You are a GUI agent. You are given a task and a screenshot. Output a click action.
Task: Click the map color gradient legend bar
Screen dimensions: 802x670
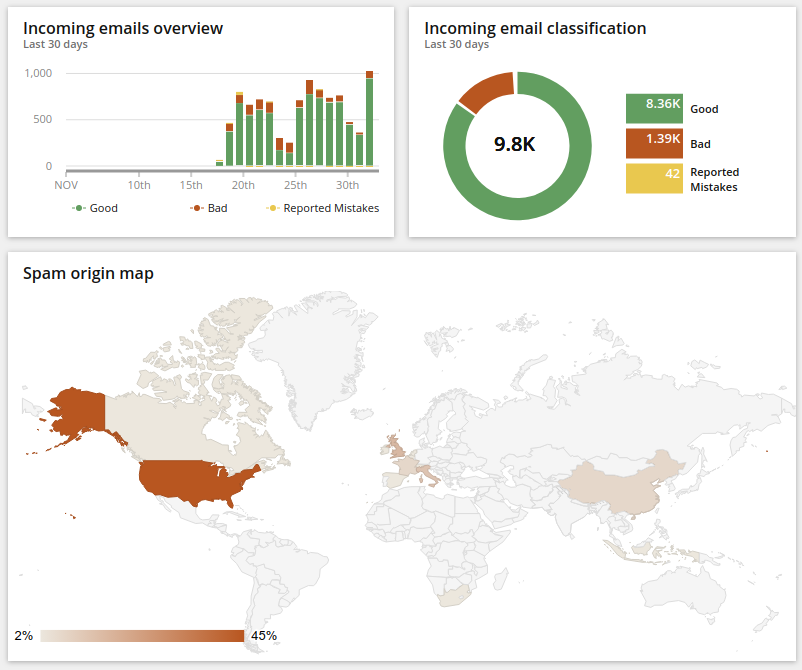142,636
